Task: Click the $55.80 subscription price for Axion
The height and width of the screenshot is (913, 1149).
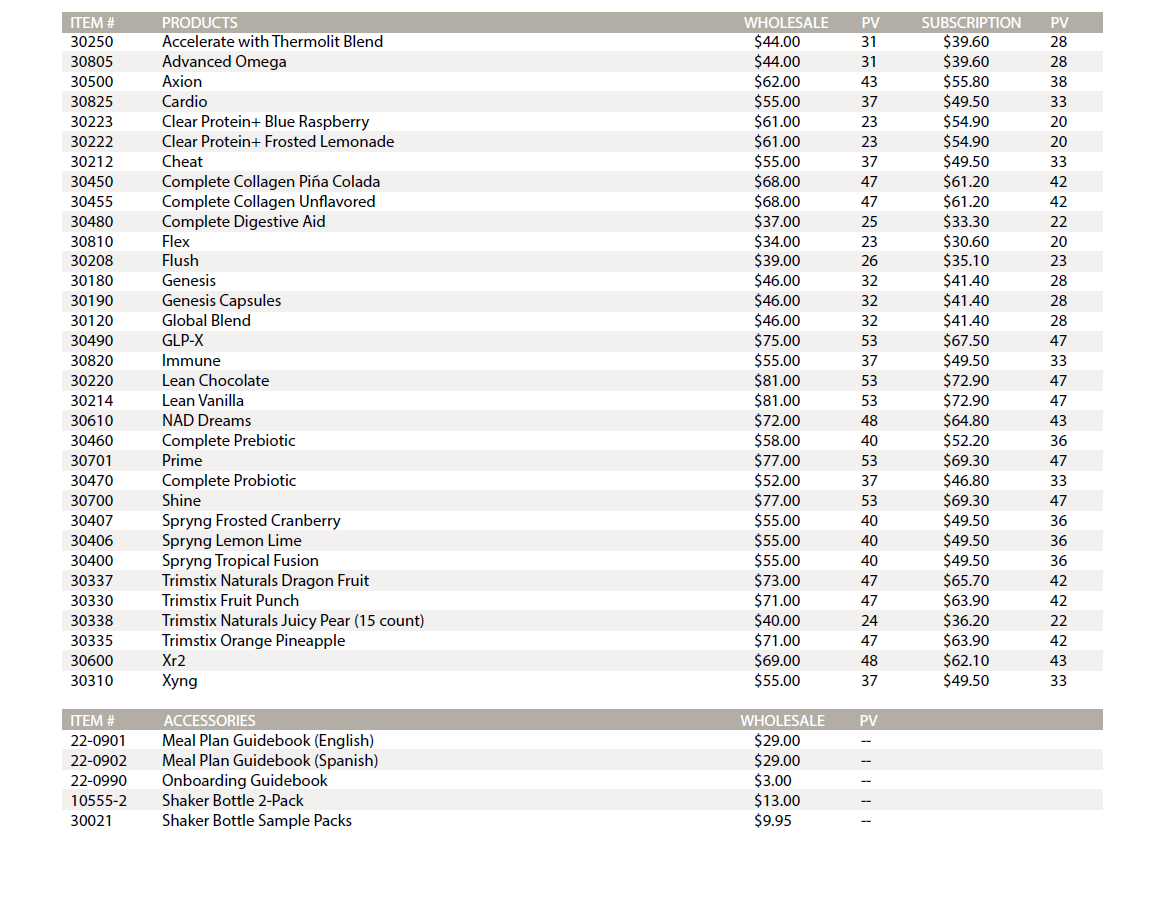Action: click(966, 81)
